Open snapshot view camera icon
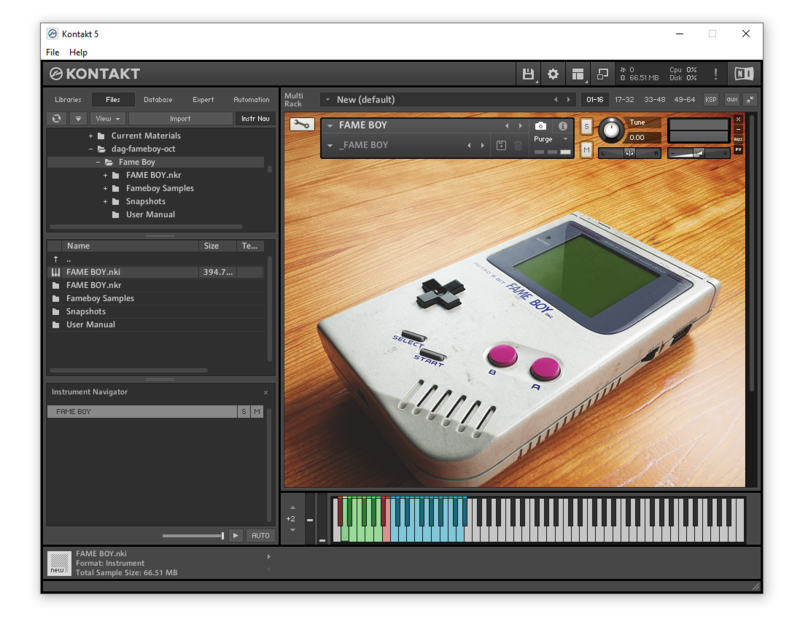This screenshot has width=800, height=627. [540, 126]
